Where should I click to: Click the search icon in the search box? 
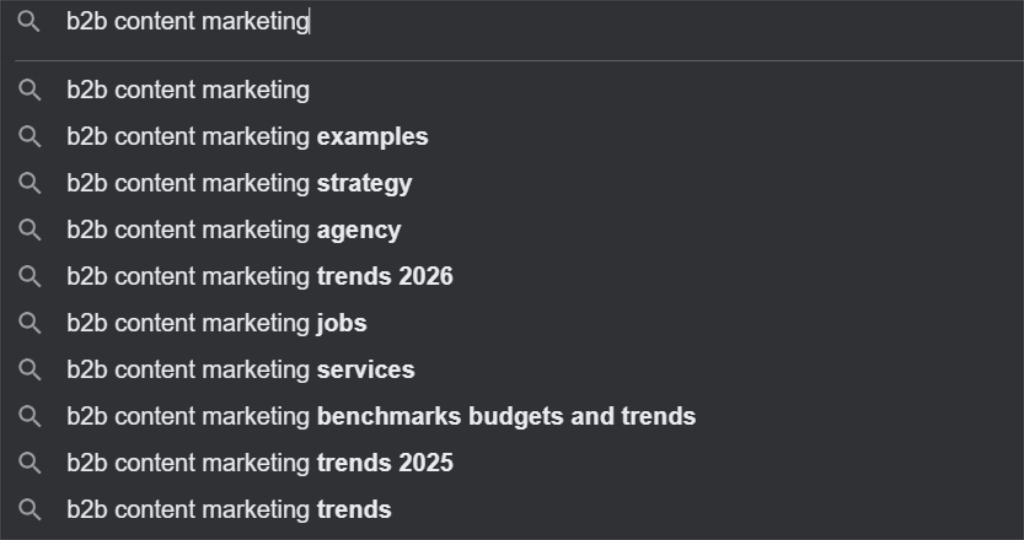coord(29,21)
